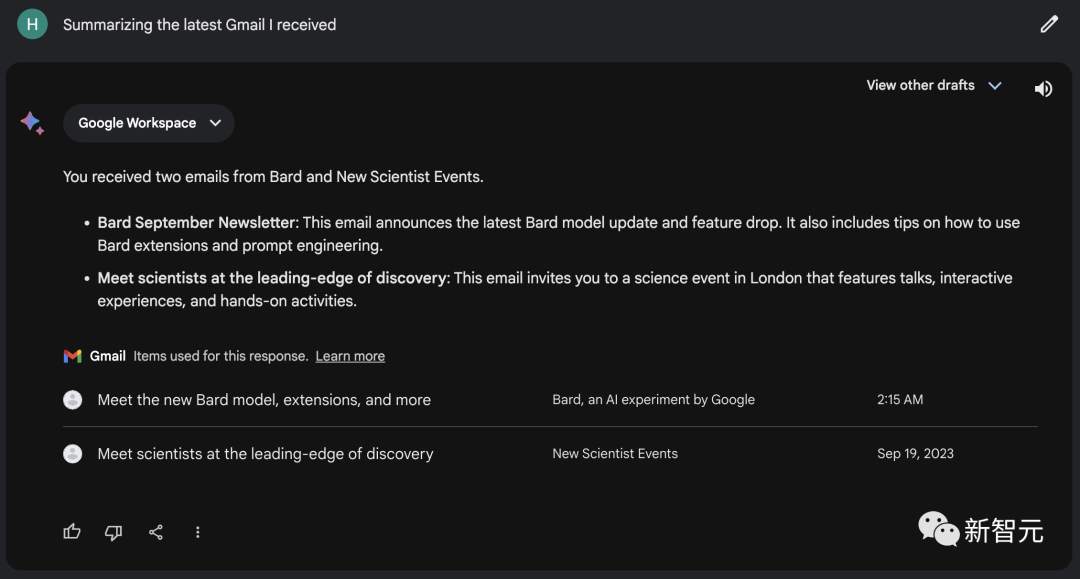Viewport: 1080px width, 579px height.
Task: Expand the Google Workspace chip
Action: [x=149, y=123]
